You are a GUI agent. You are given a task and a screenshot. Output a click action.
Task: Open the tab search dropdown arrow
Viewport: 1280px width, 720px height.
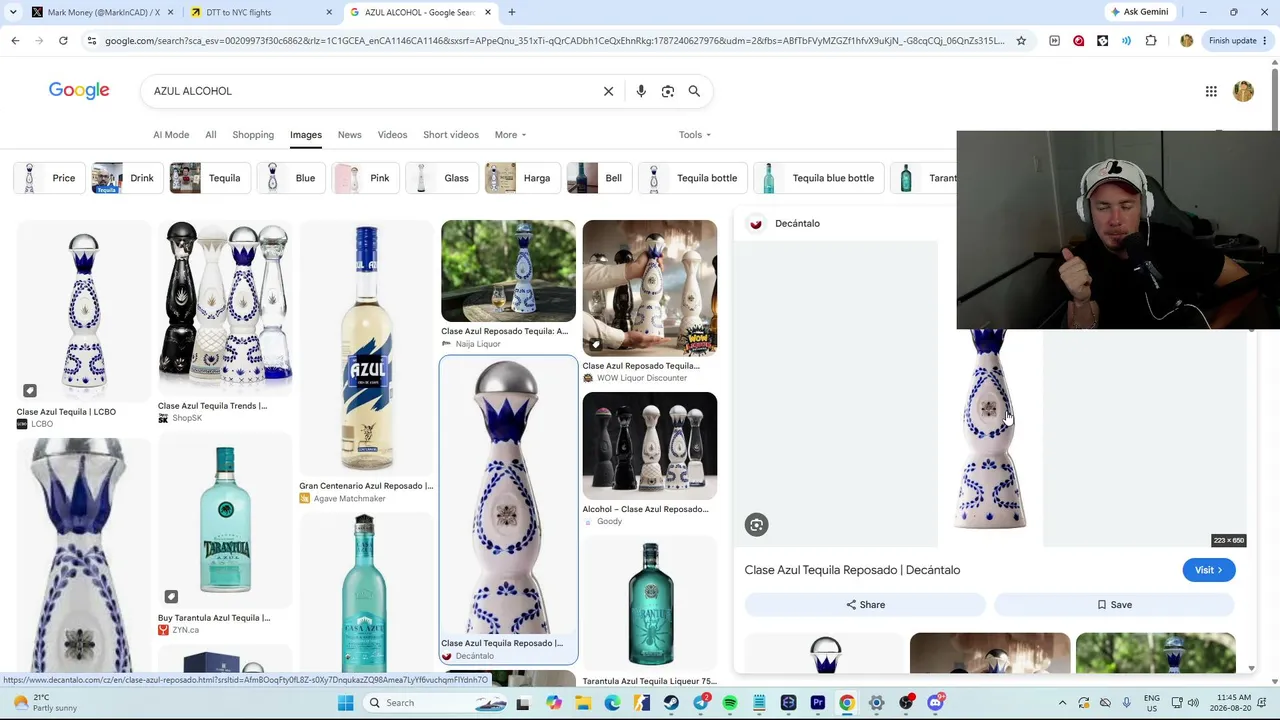13,12
